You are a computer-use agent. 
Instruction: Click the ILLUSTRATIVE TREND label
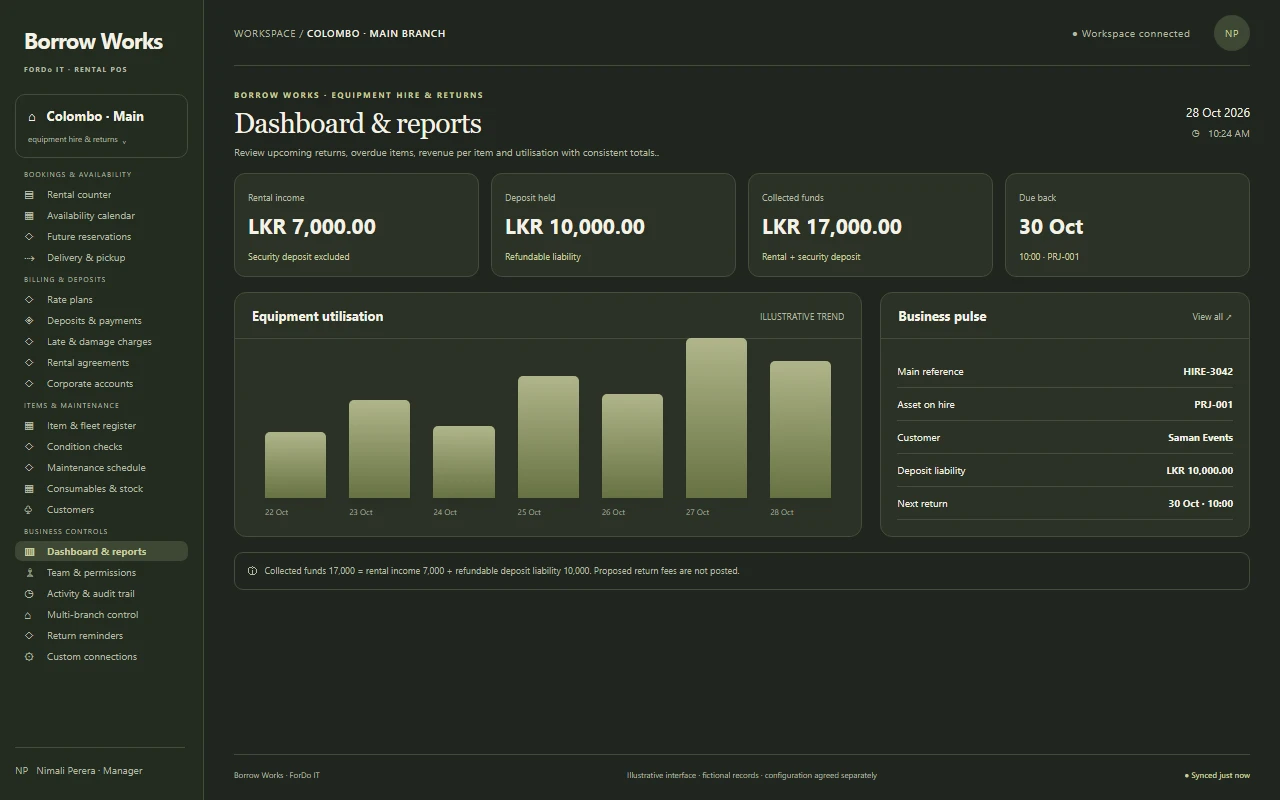[x=802, y=317]
